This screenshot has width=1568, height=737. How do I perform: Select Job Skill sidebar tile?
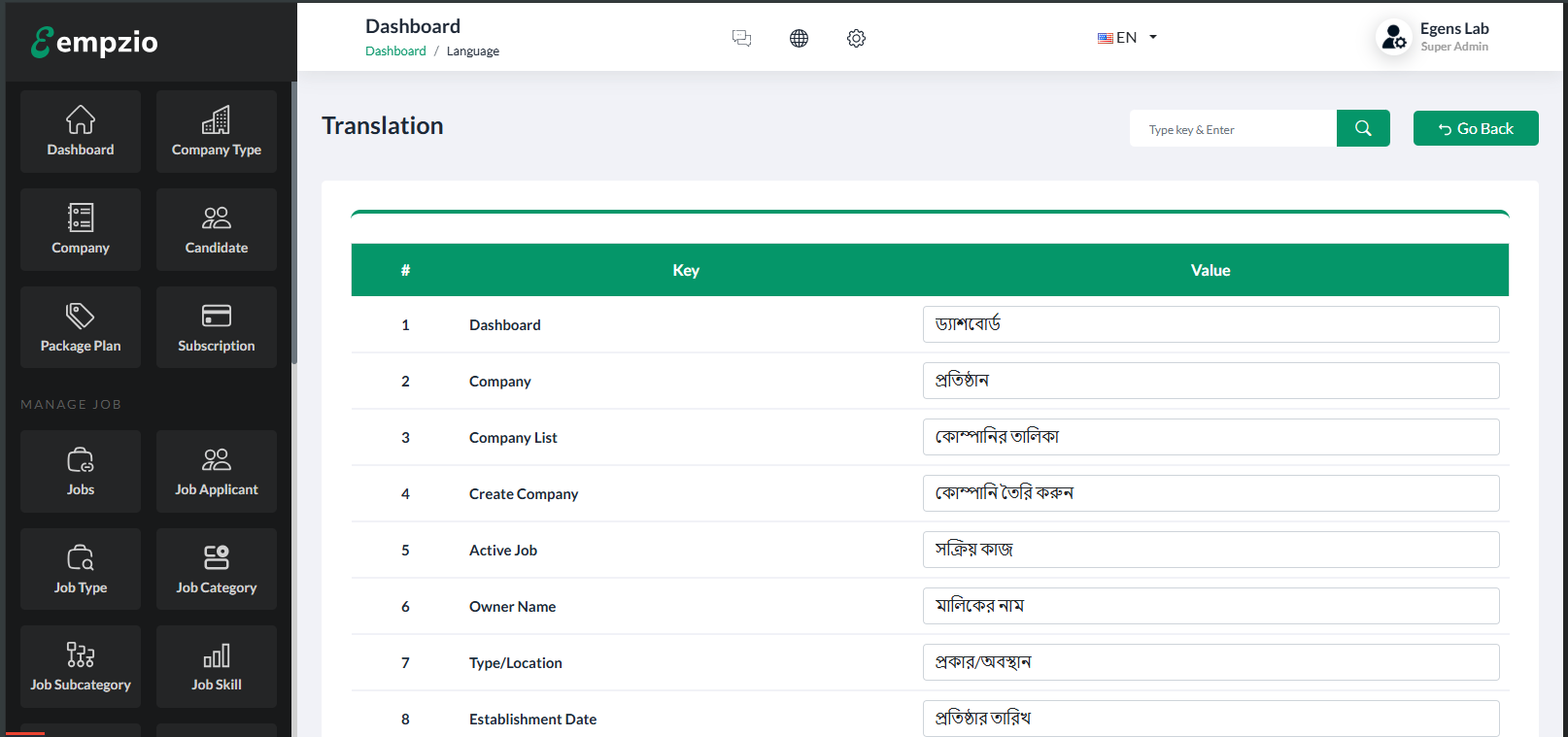click(217, 667)
